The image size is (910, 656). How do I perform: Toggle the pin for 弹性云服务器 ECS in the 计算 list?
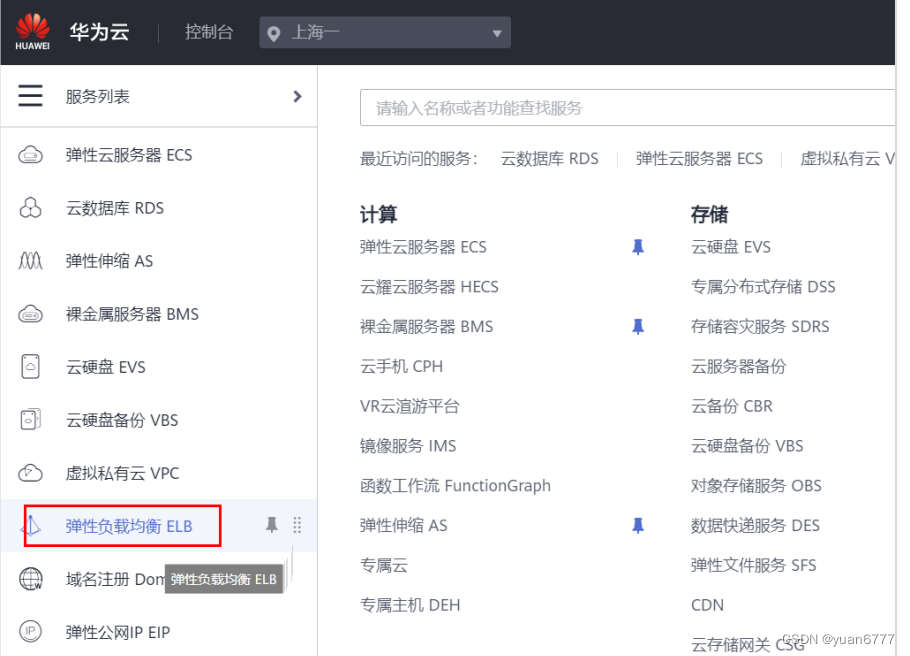(638, 247)
